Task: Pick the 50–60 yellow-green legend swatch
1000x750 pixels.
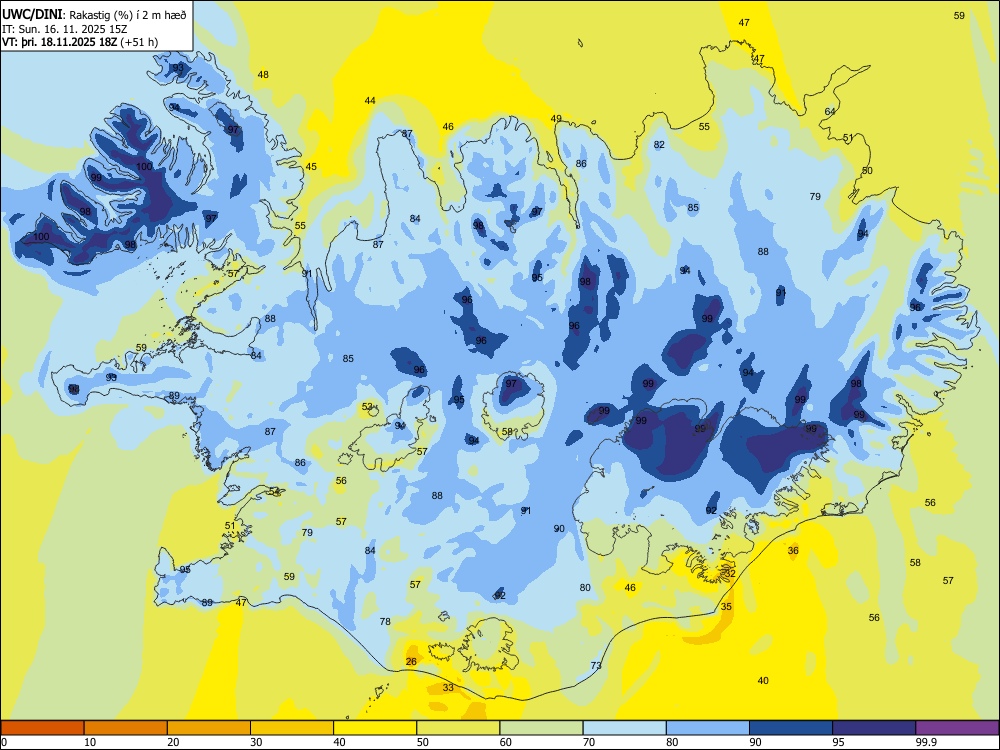Action: 458,728
